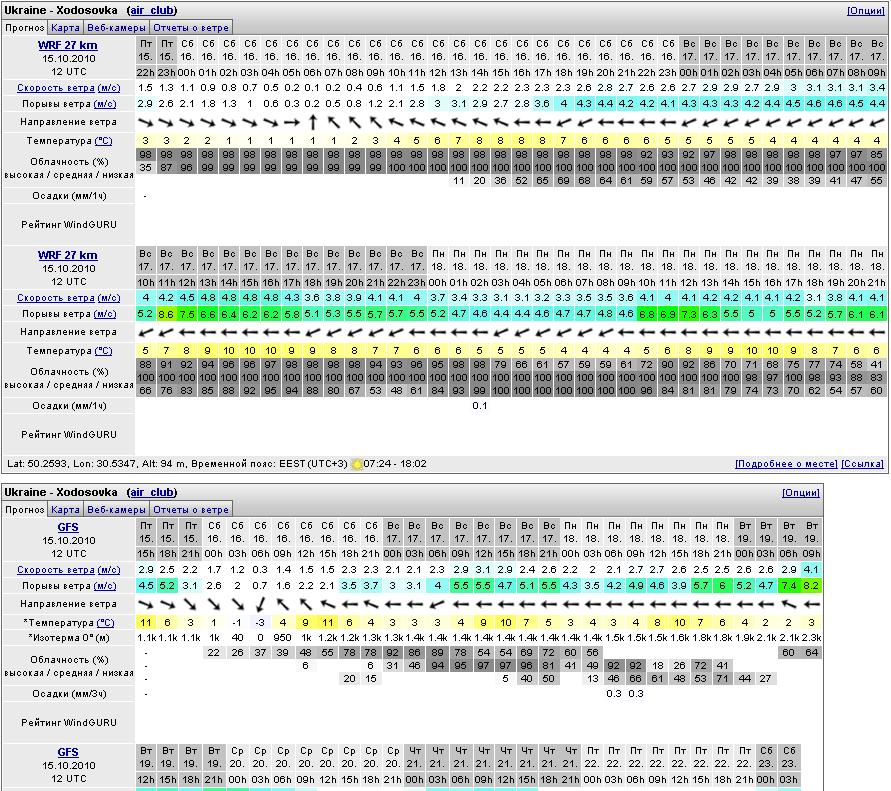This screenshot has width=891, height=791.
Task: Click the upward-pointing wind arrow in first WRF table
Action: point(312,122)
